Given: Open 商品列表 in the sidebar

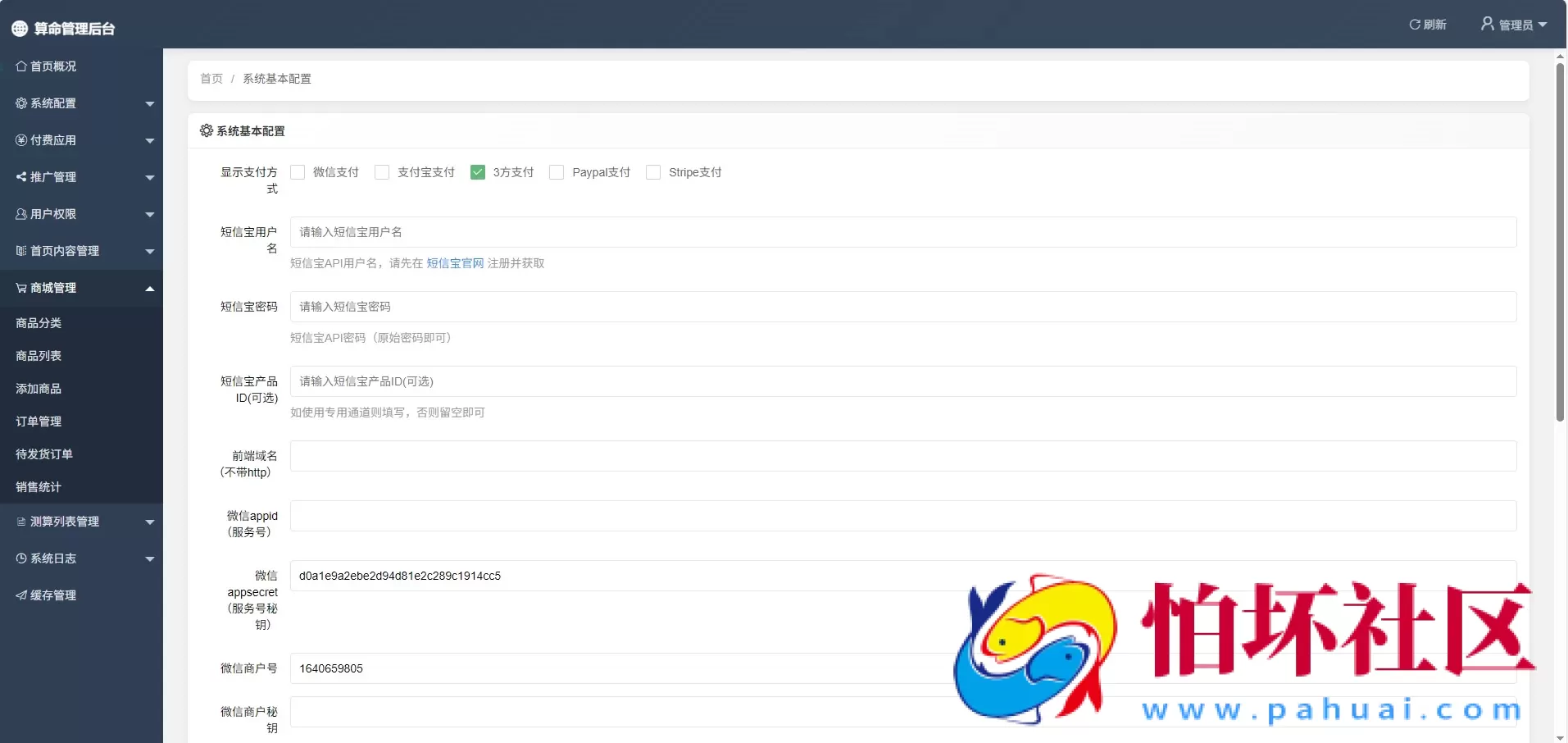Looking at the screenshot, I should point(39,356).
